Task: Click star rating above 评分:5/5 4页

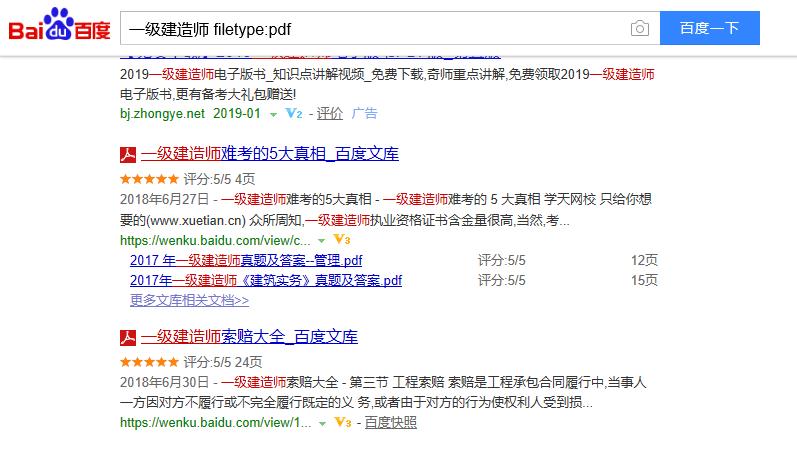Action: click(x=149, y=179)
